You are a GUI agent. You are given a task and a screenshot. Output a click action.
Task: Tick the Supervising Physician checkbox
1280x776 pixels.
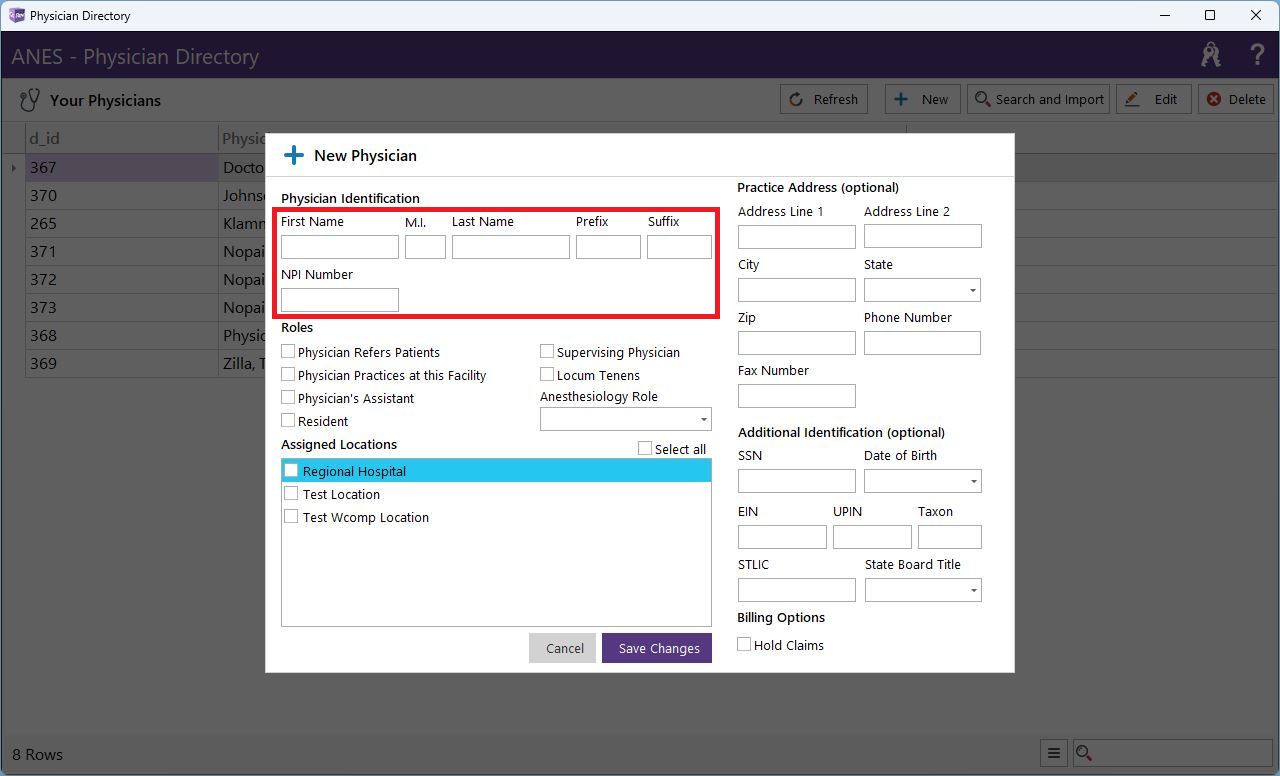pos(547,351)
